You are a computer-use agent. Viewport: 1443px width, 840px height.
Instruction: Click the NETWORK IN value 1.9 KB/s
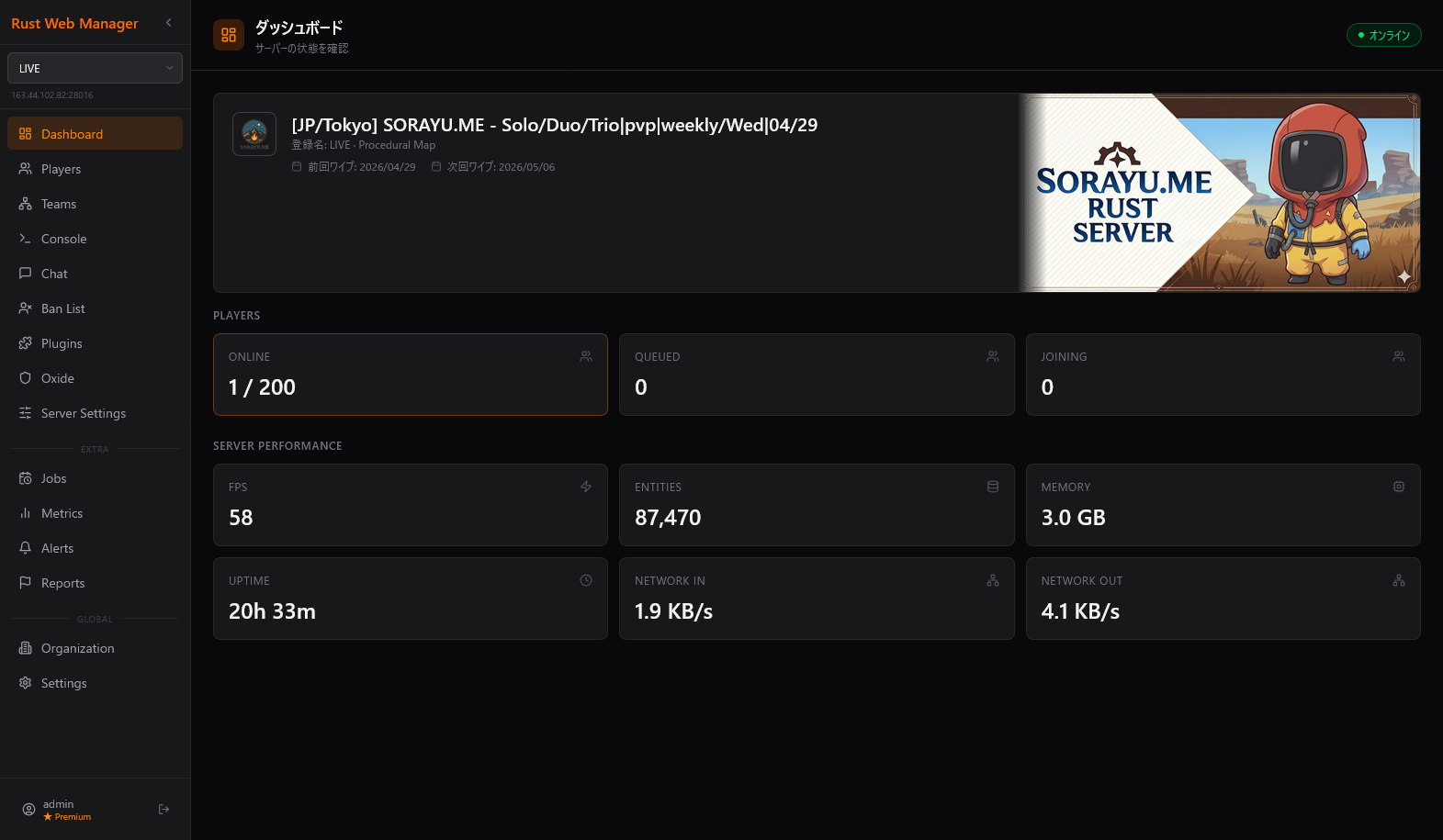click(673, 611)
